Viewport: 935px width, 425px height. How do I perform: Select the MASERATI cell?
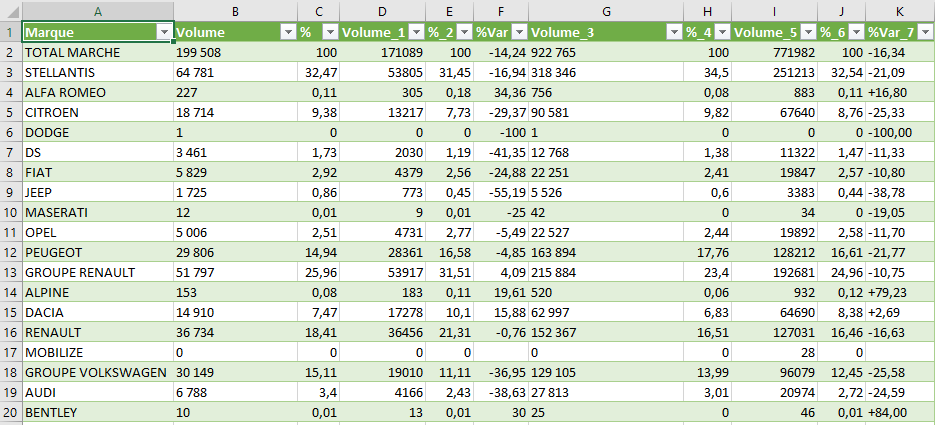tap(98, 212)
